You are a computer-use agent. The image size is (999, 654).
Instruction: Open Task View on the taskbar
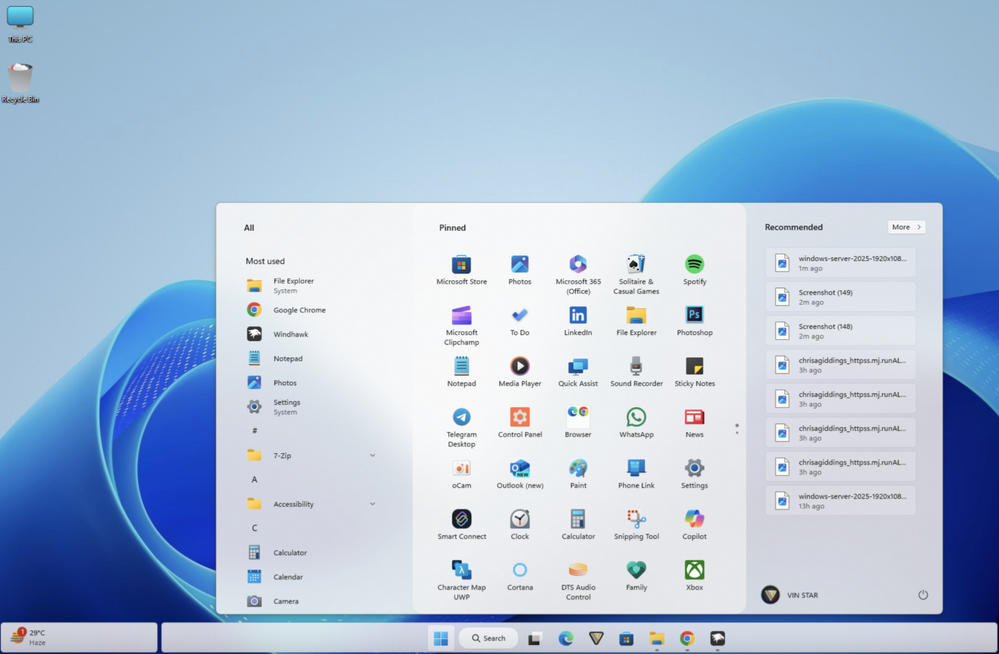tap(535, 638)
